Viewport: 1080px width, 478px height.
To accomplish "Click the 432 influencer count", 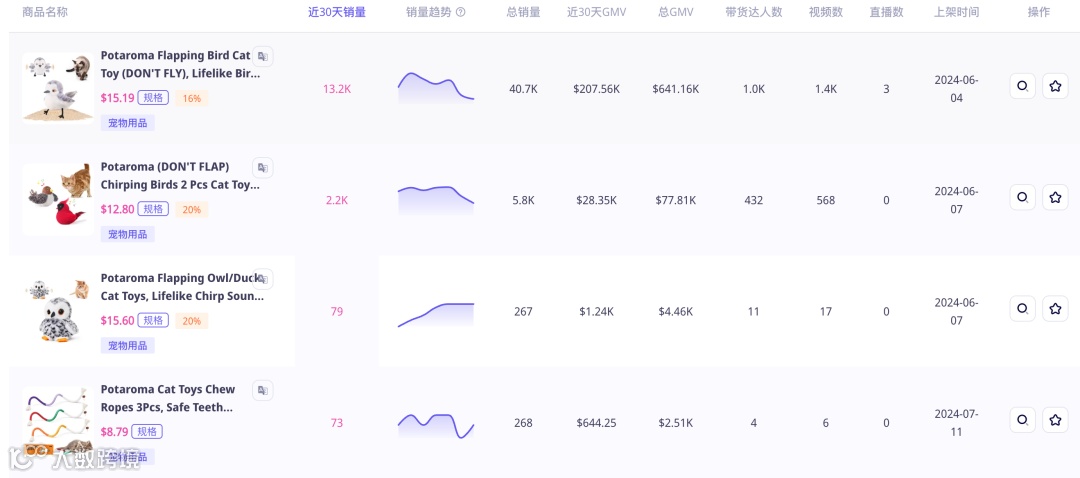I will (754, 200).
